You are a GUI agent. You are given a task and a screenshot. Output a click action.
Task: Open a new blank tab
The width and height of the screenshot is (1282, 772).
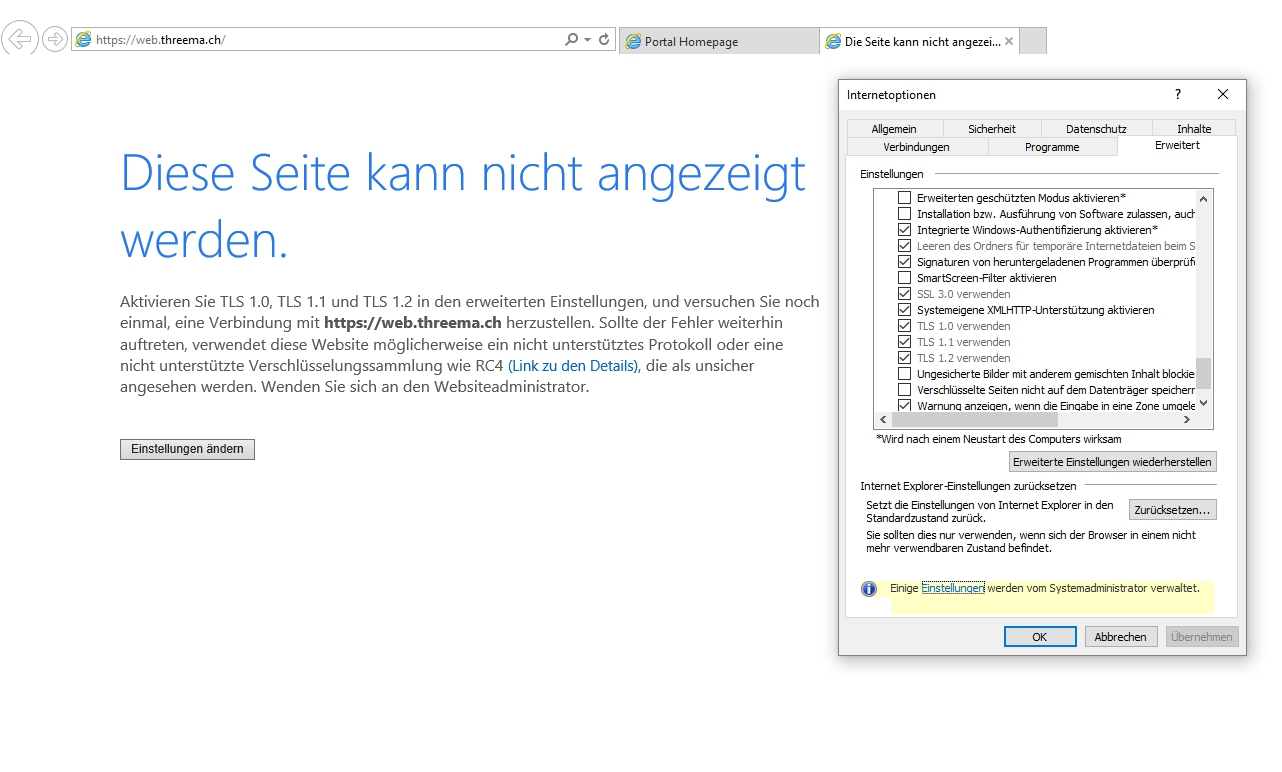pyautogui.click(x=1033, y=41)
